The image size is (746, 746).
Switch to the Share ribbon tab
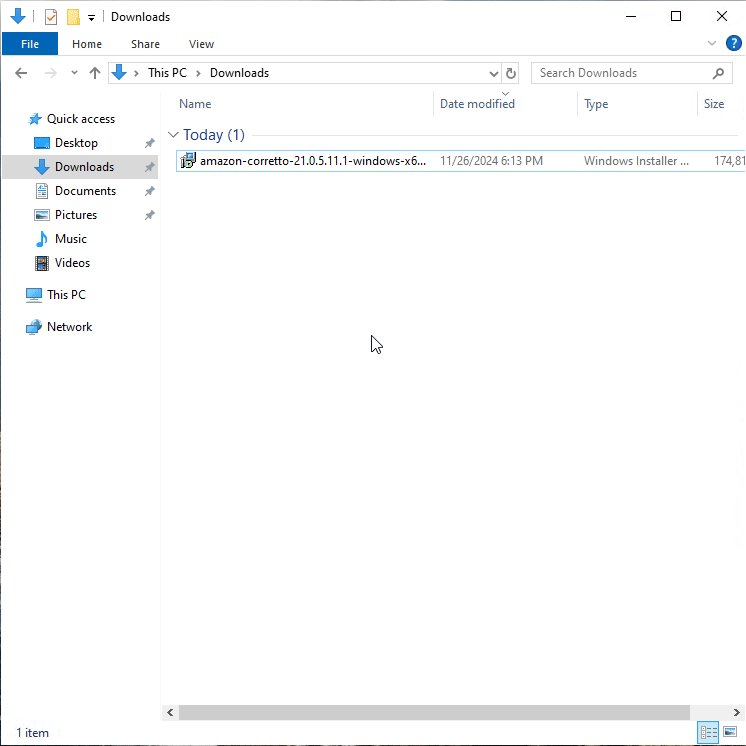click(145, 44)
